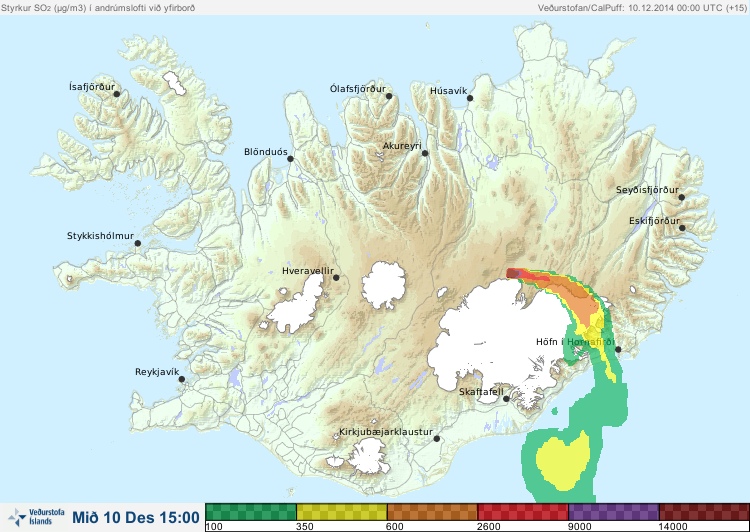Click the Reykjavík city marker dot

pyautogui.click(x=182, y=379)
